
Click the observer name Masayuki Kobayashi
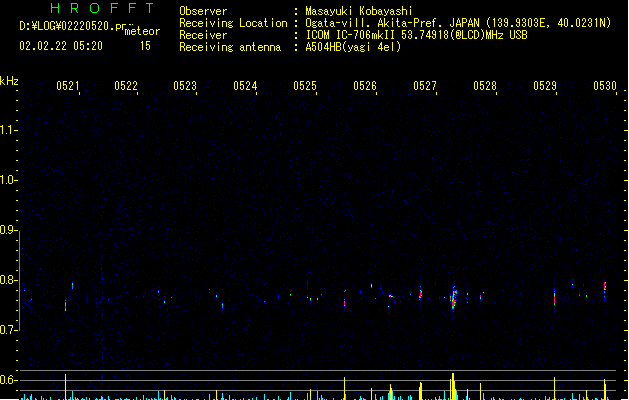359,11
